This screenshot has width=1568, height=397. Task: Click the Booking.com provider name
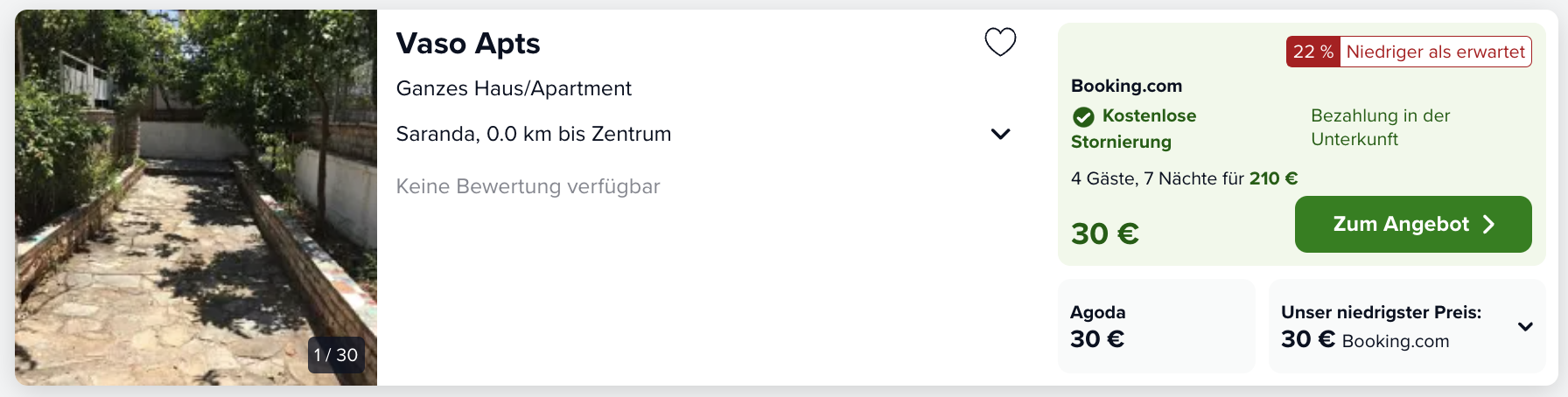(1126, 86)
